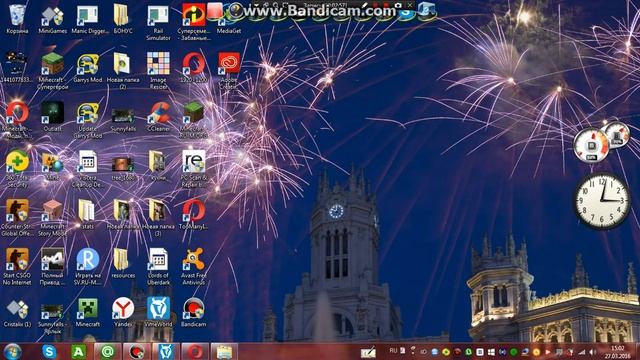Open the Sunnyfalls - Ярлык shortcut
The width and height of the screenshot is (640, 360).
point(52,319)
